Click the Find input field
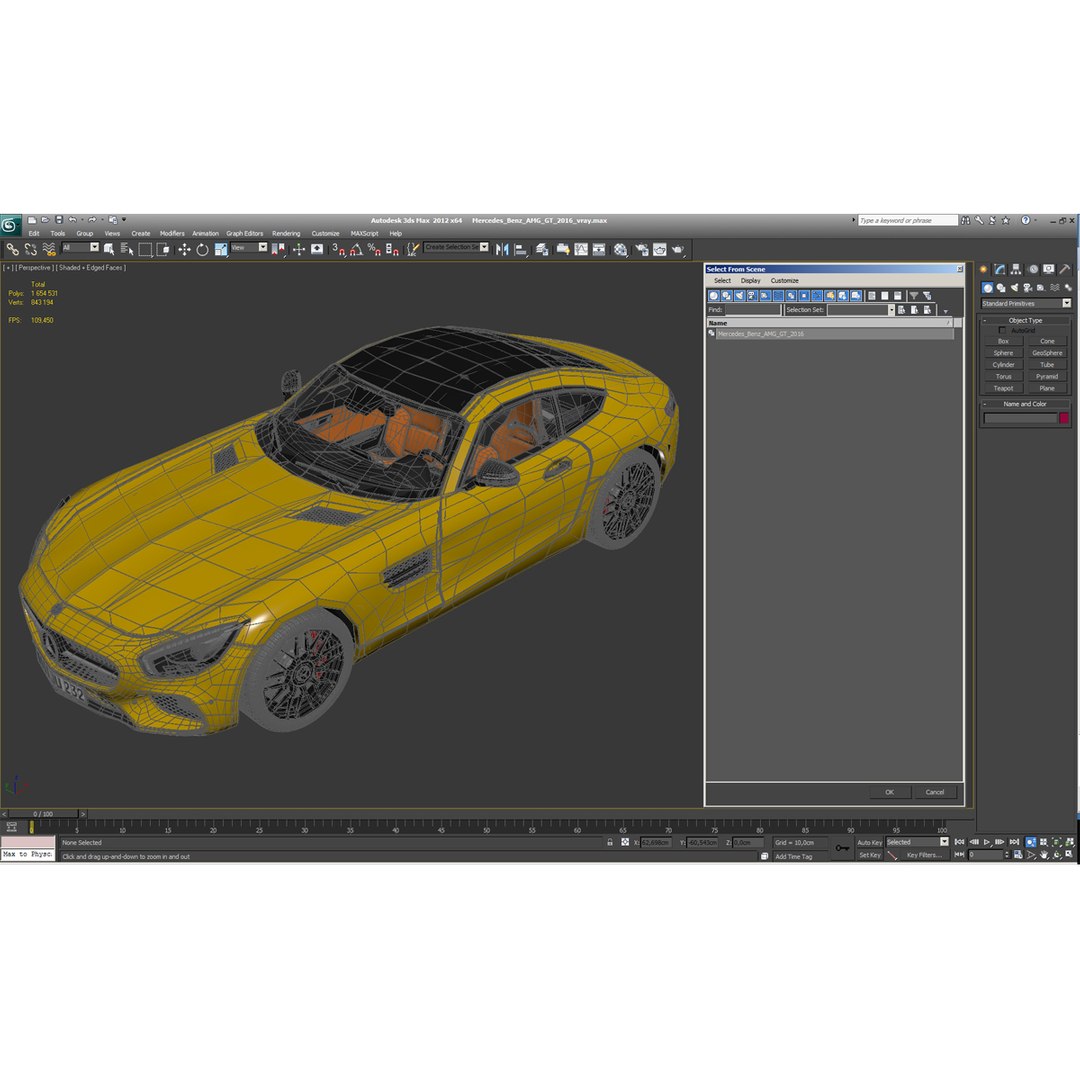Image resolution: width=1080 pixels, height=1080 pixels. click(752, 310)
